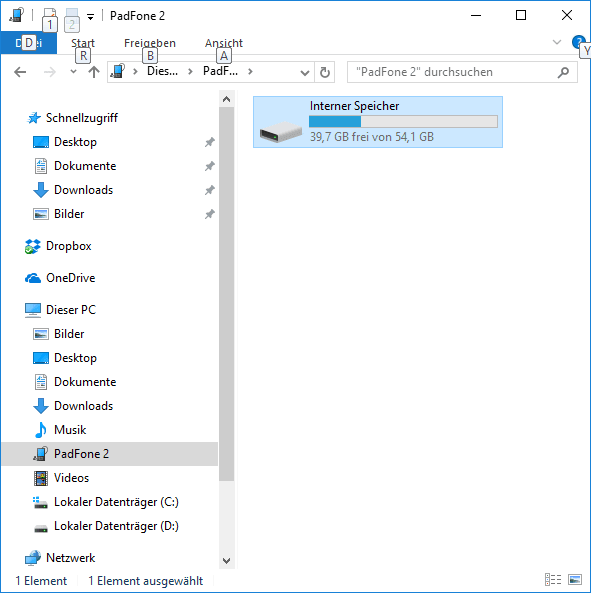Select the Interner Speicher drive

point(378,122)
